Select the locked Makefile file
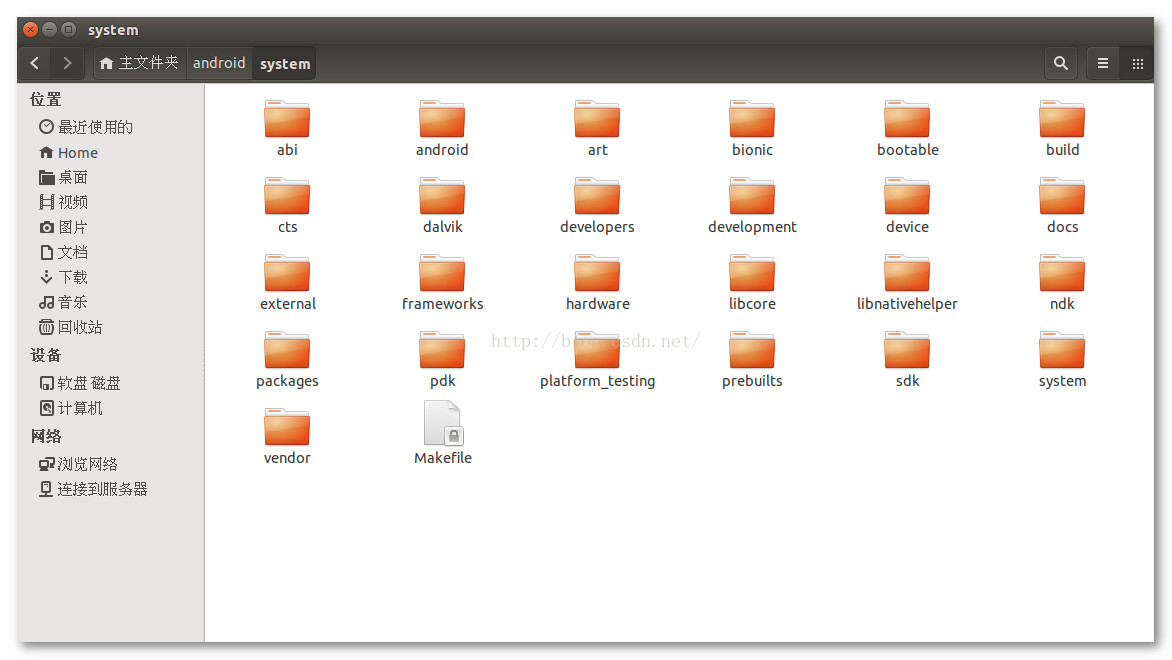This screenshot has width=1172, height=660. click(x=442, y=434)
